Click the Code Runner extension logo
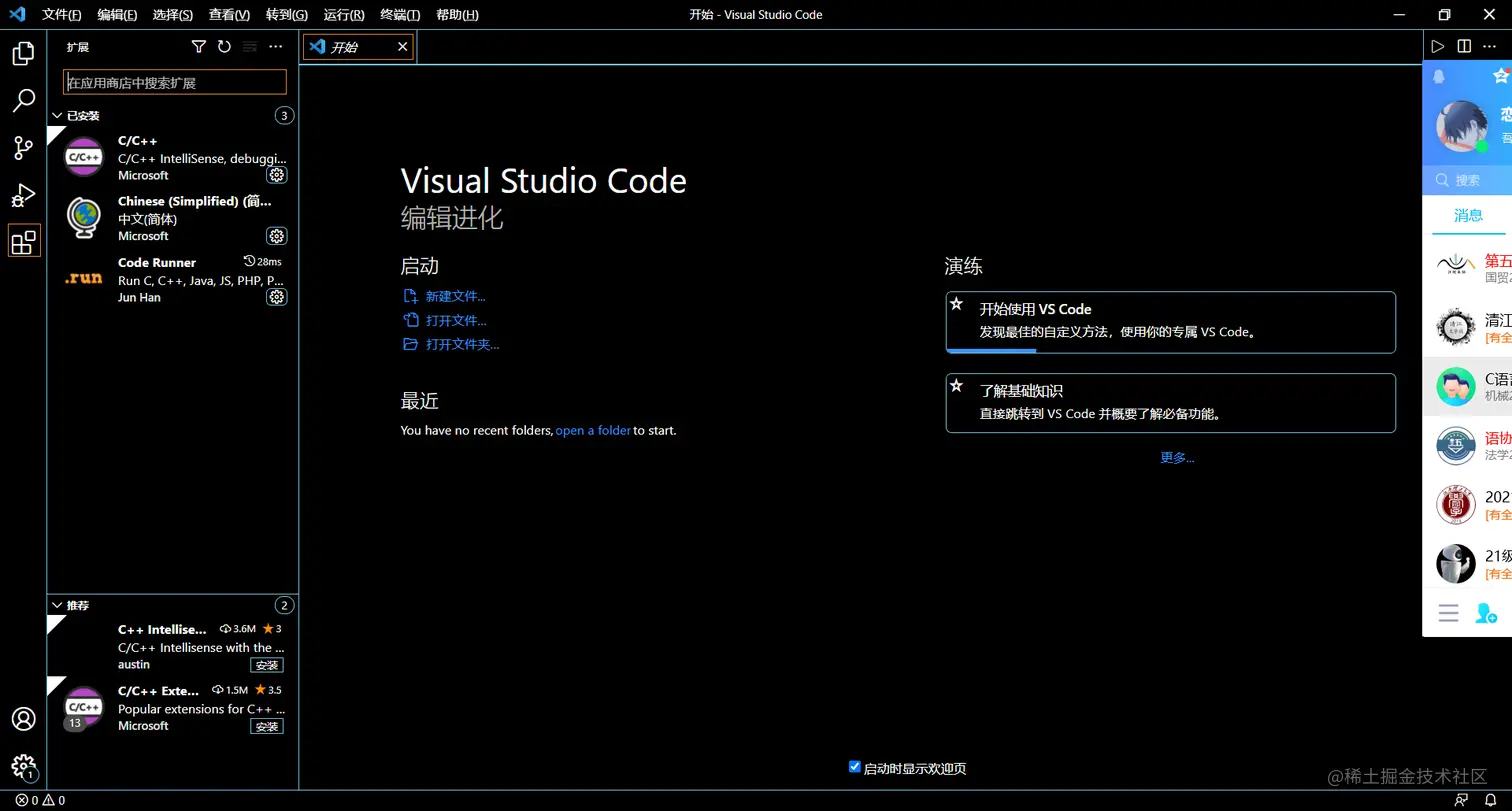 click(x=84, y=279)
